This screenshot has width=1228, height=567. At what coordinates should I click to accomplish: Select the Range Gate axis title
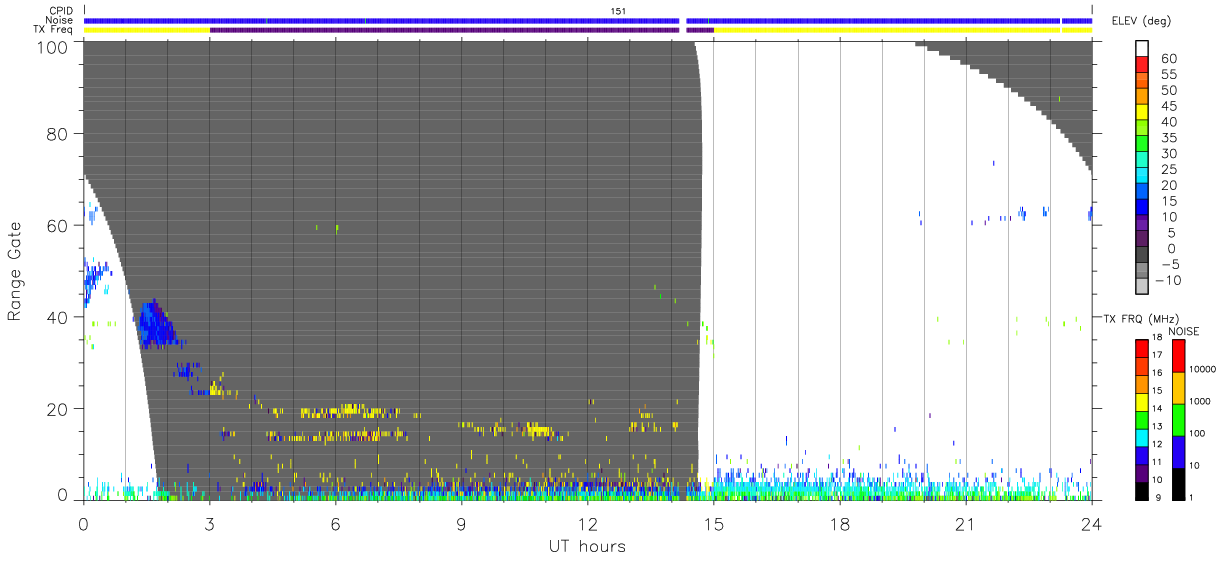(16, 271)
